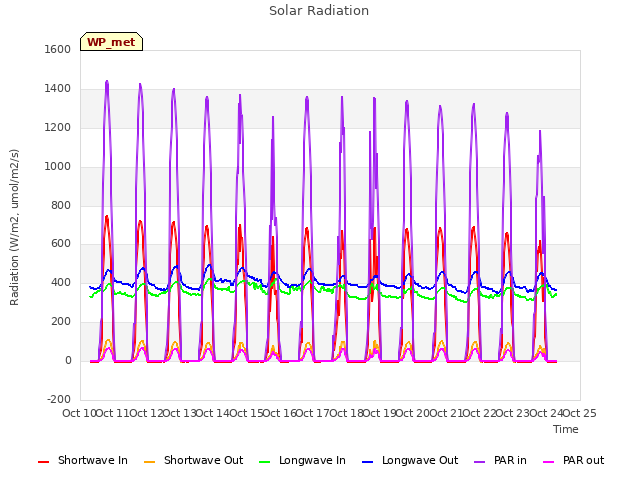Click the 200 y-axis tick label
The image size is (640, 480).
pyautogui.click(x=61, y=322)
